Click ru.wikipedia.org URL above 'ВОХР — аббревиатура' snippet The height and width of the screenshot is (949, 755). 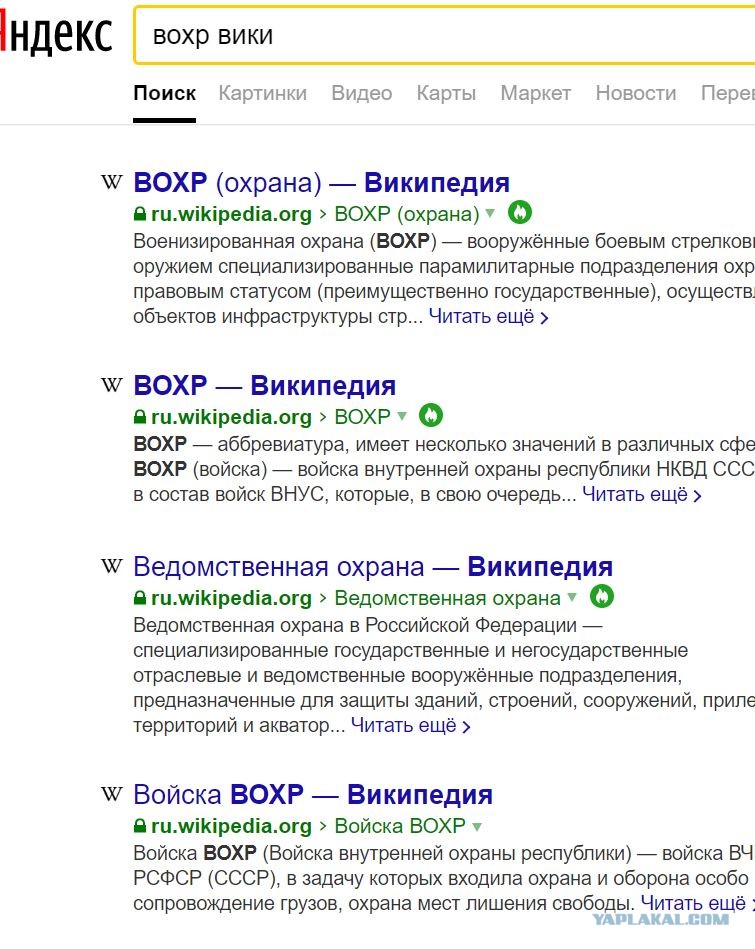point(231,417)
